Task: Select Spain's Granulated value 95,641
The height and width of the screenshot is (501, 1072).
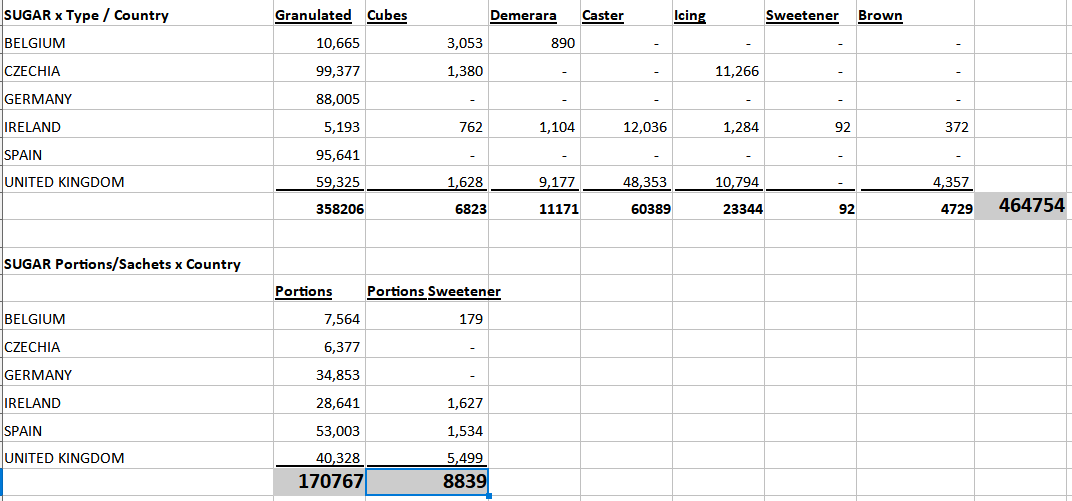Action: [337, 155]
